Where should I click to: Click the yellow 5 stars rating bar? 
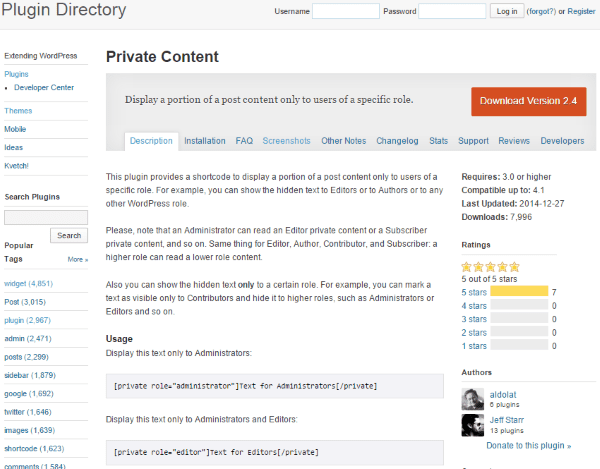point(518,291)
